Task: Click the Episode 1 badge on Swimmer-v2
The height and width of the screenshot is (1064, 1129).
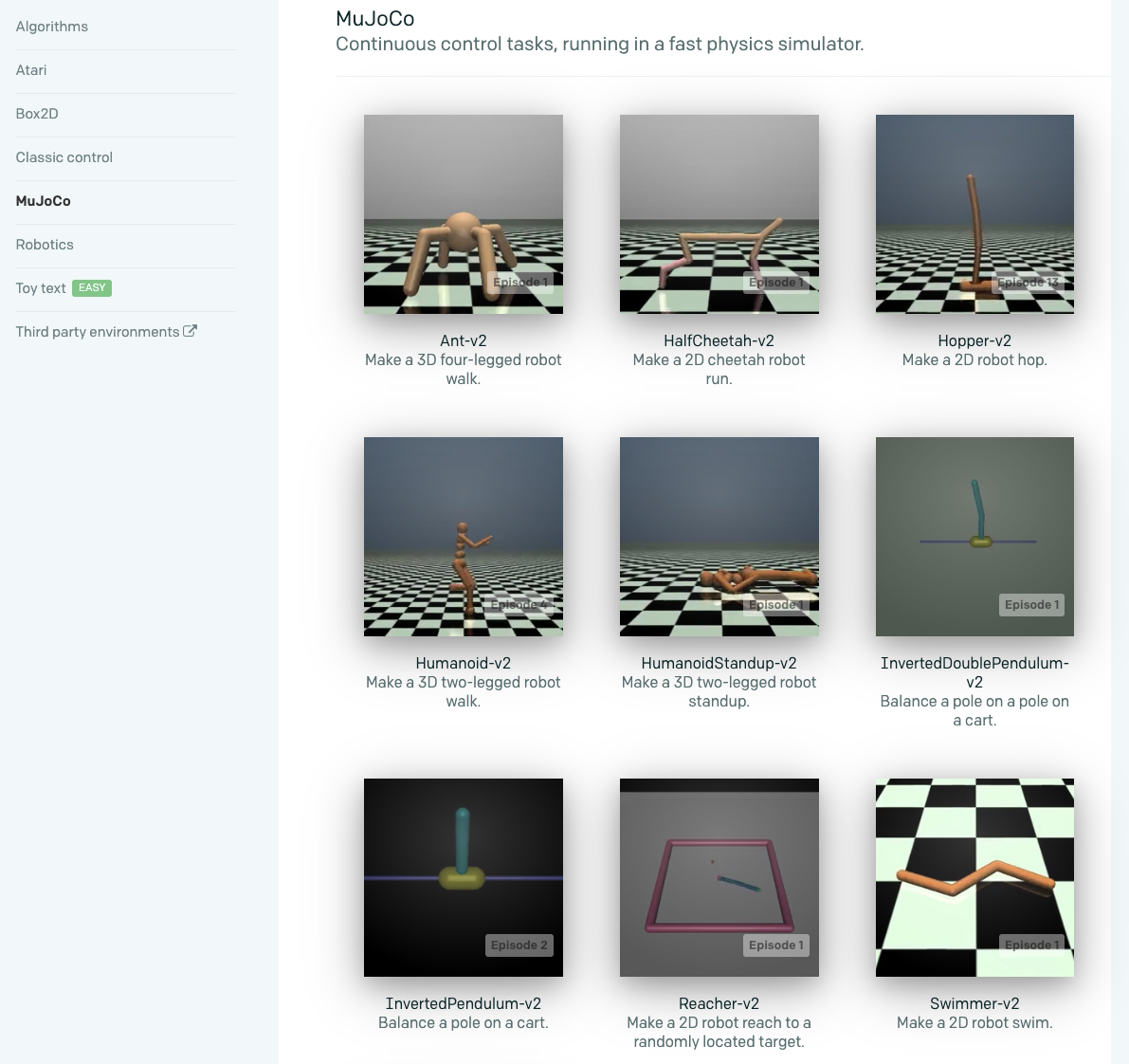Action: pyautogui.click(x=1031, y=945)
